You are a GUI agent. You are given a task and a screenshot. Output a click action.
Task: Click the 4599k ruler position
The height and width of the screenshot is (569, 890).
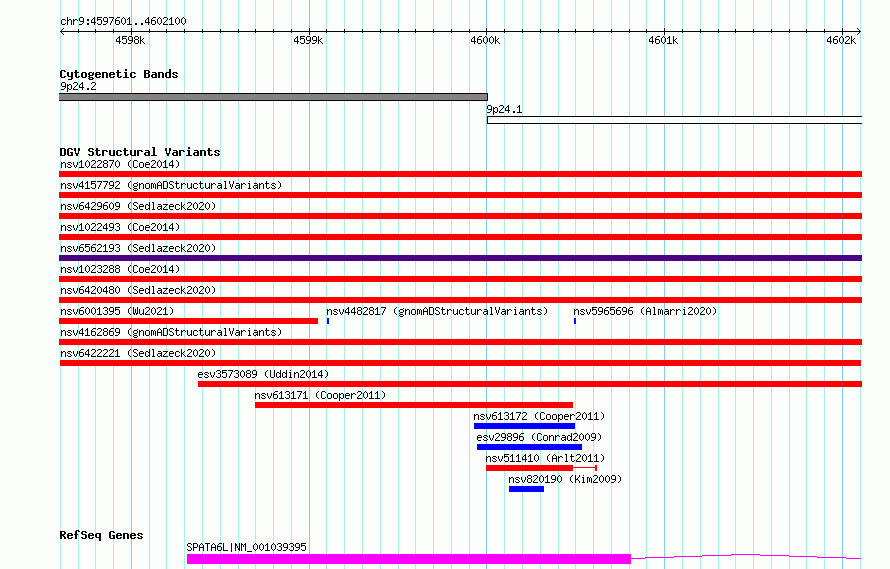click(x=308, y=40)
